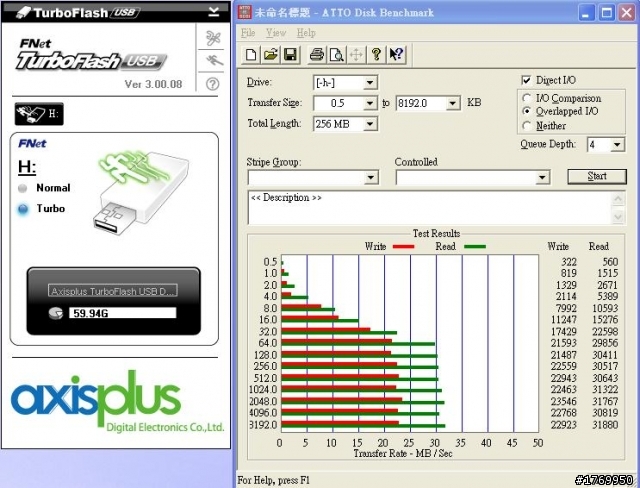
Task: Maximize the ATTO Disk Benchmark window
Action: pyautogui.click(x=607, y=13)
